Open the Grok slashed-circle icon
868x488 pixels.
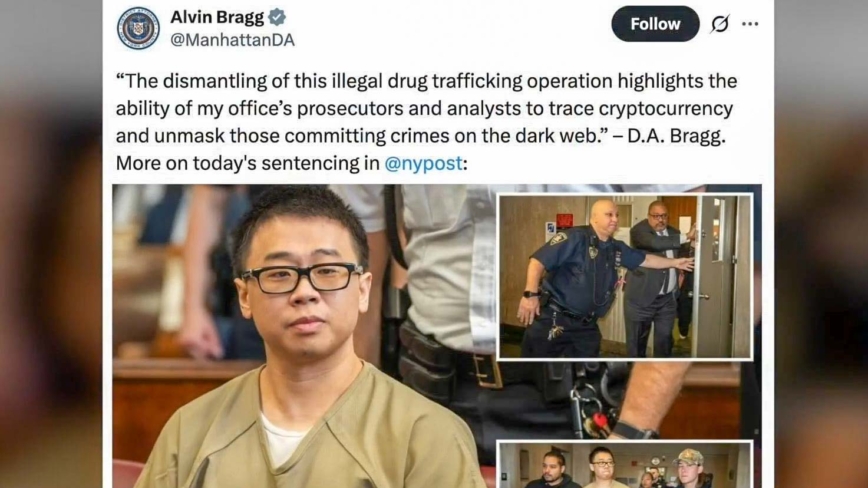pyautogui.click(x=720, y=24)
